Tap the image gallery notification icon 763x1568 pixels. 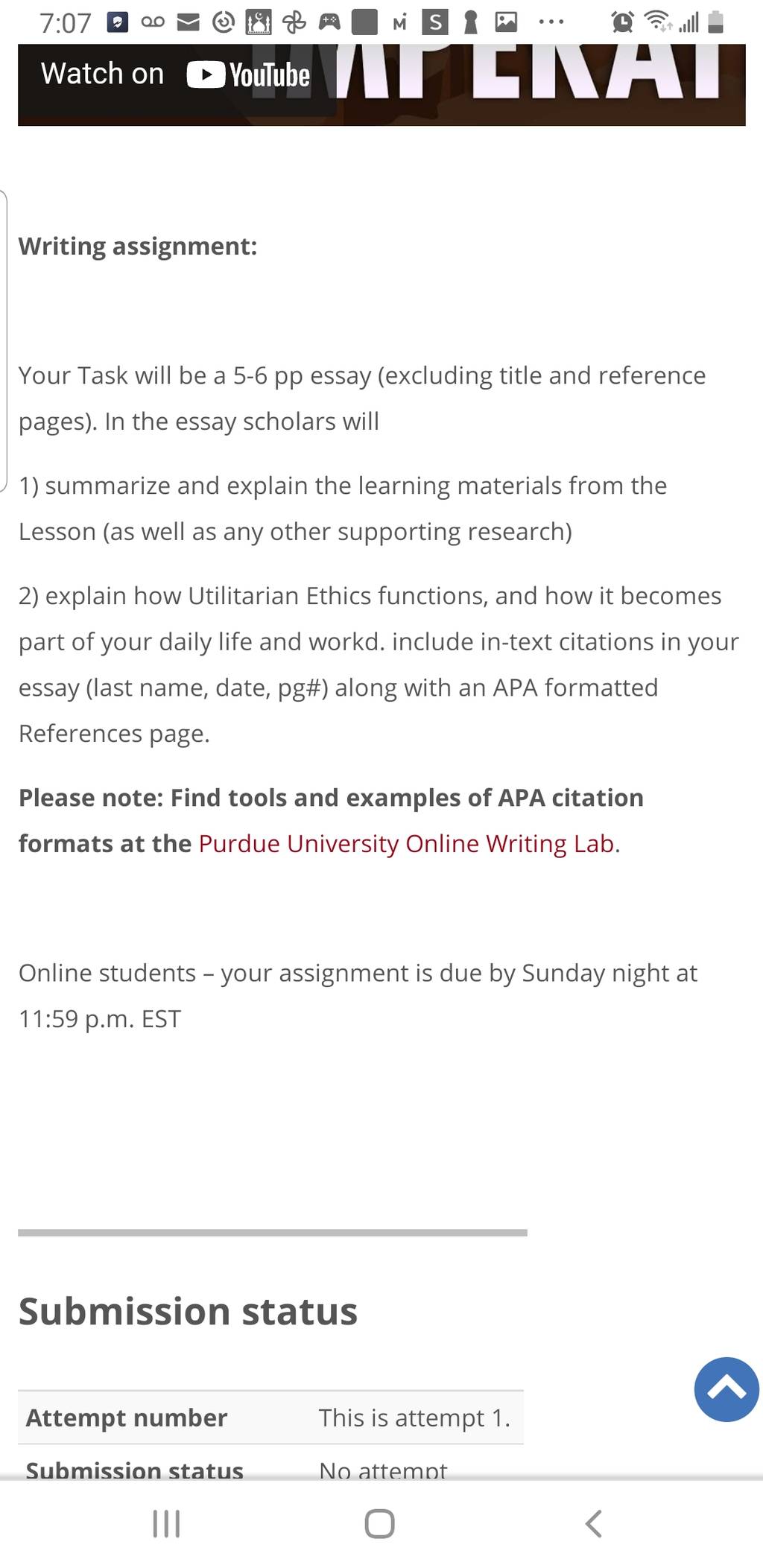point(506,22)
